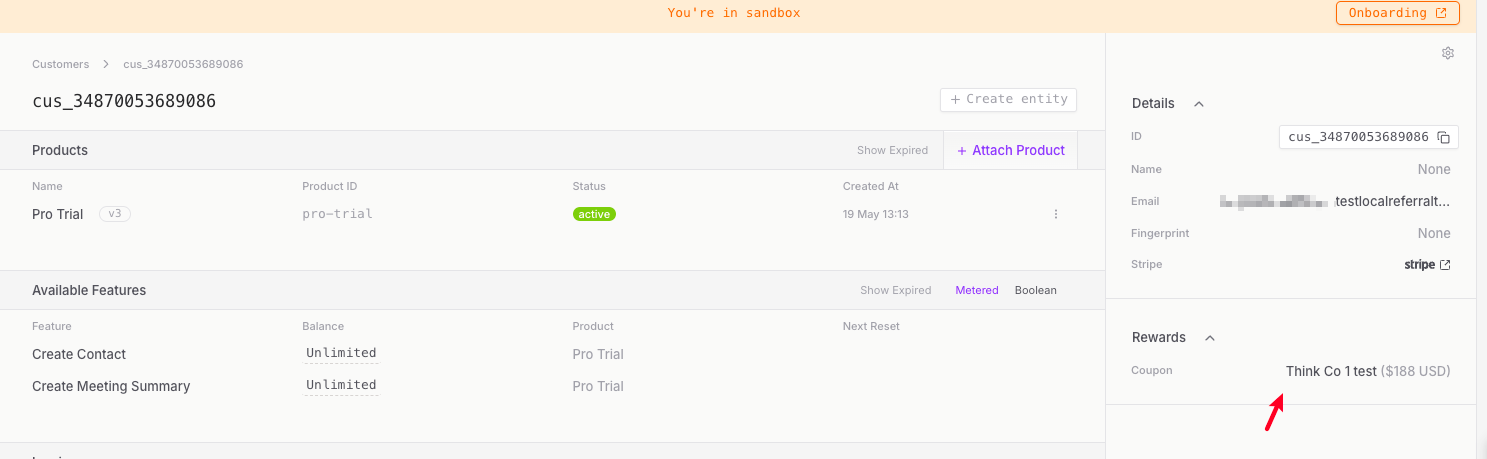This screenshot has height=459, width=1487.
Task: Click the Status column header
Action: click(589, 186)
